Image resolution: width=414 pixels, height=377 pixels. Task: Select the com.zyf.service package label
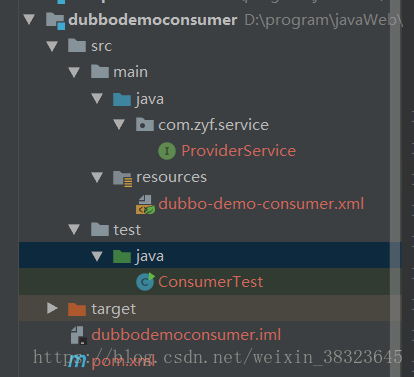point(213,125)
